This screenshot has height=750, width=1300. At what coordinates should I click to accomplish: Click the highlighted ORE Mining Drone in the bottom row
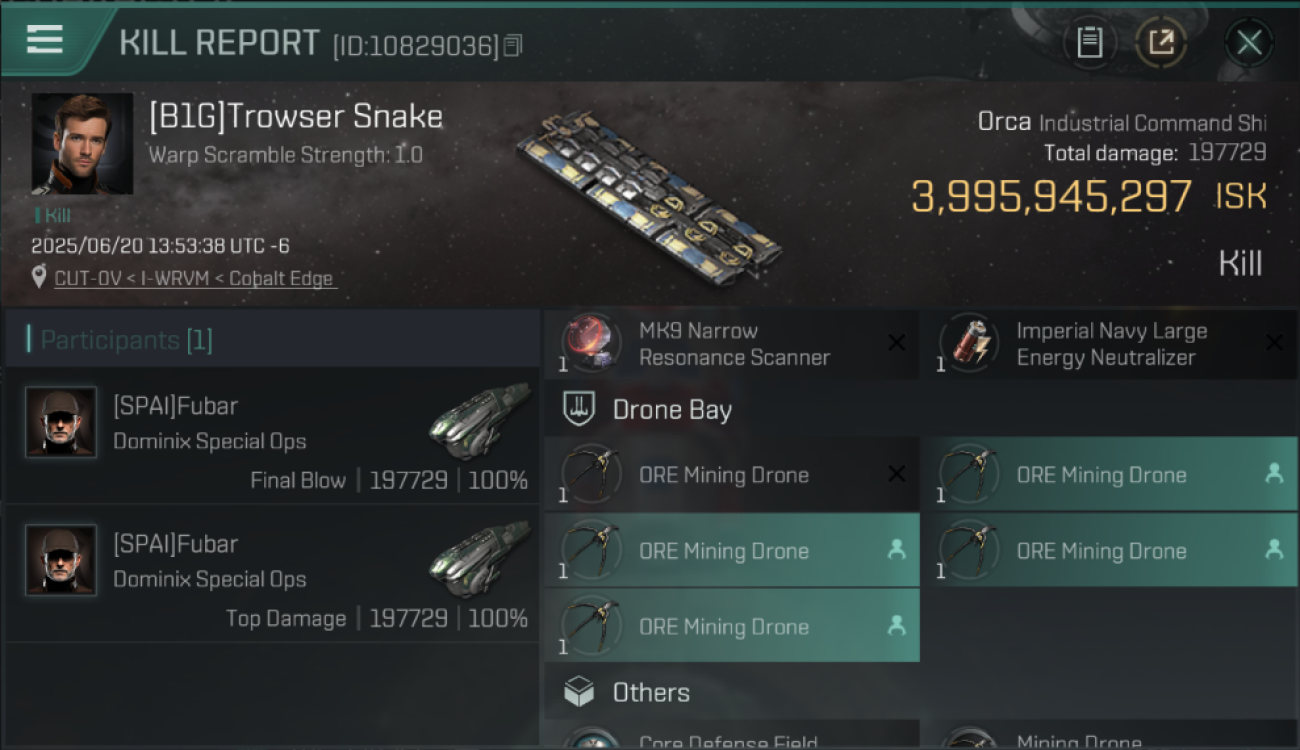(731, 627)
